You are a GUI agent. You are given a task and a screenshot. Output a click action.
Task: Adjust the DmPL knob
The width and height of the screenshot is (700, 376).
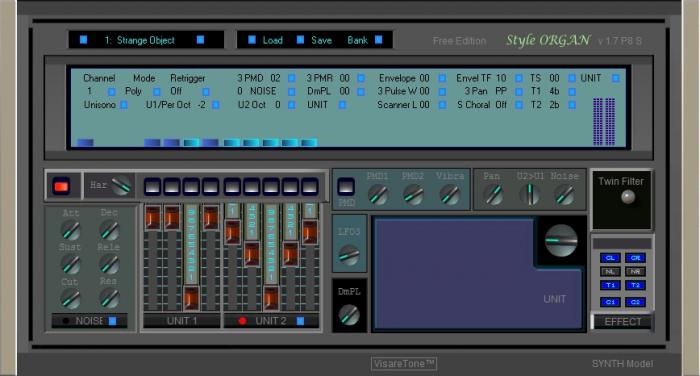pos(349,314)
